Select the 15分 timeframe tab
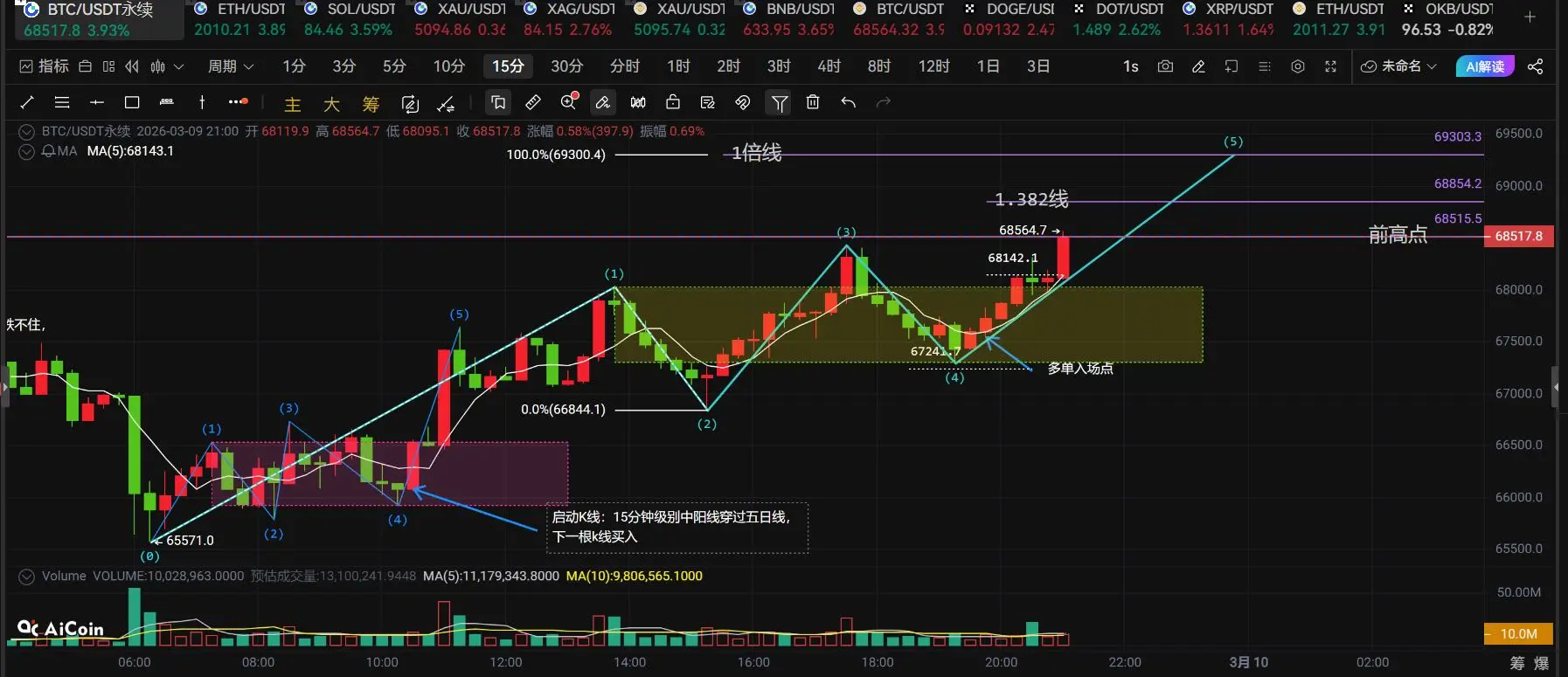Viewport: 1568px width, 677px height. coord(508,66)
